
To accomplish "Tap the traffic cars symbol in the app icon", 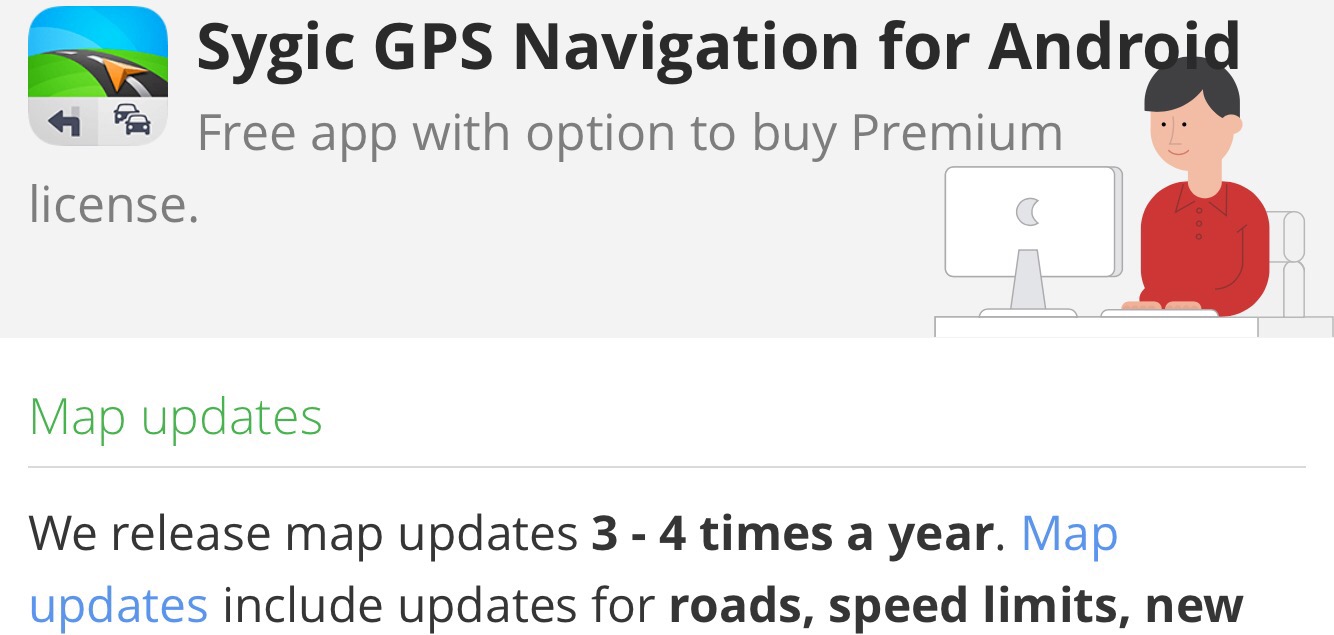I will point(132,121).
